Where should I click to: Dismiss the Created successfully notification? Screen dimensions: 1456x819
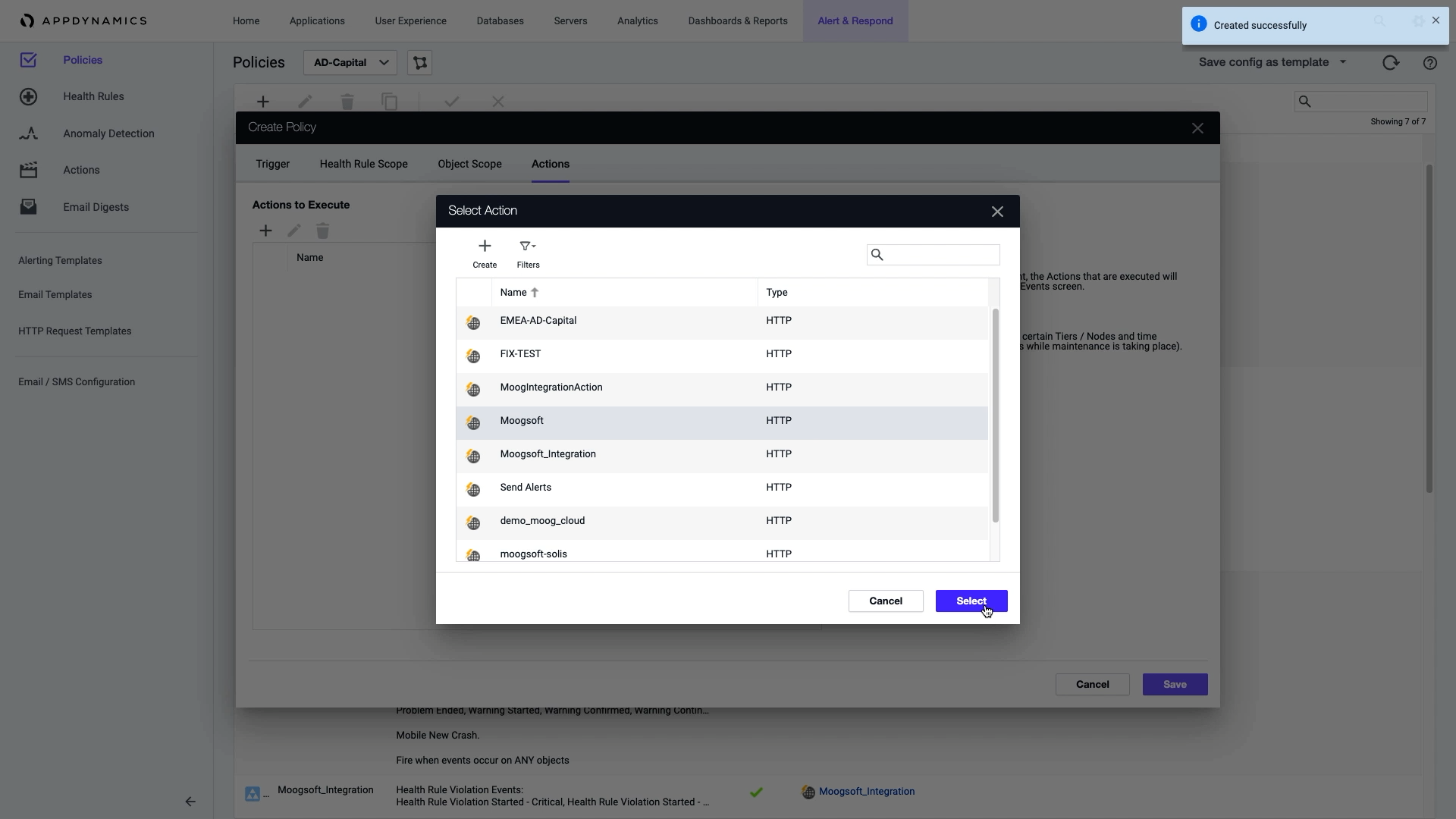click(1436, 20)
